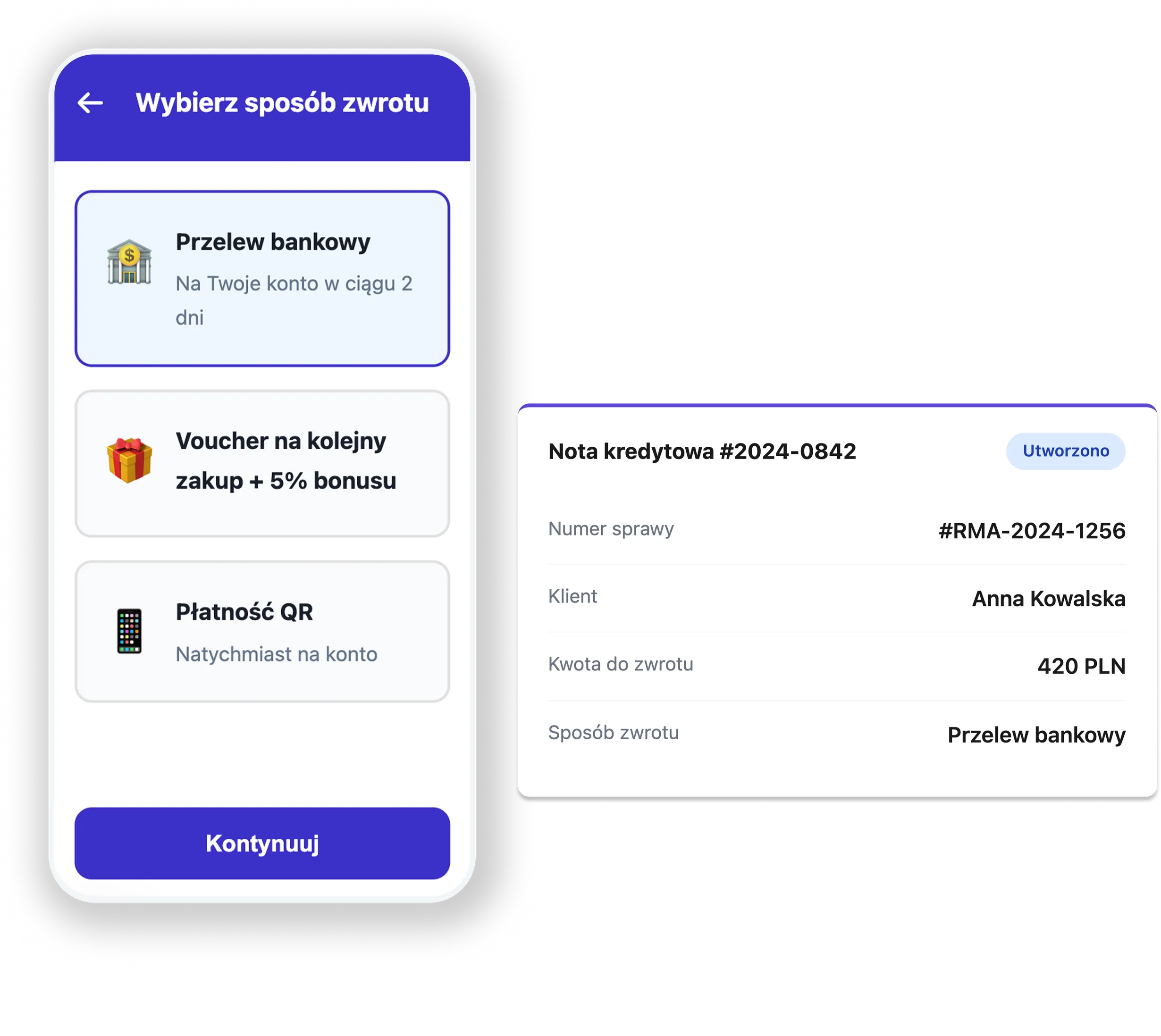Select Przelew bankowy refund option
1161x1036 pixels.
coord(262,278)
